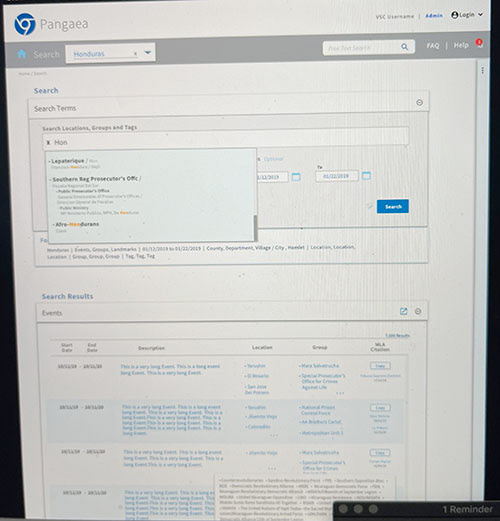
Task: Click the From date input field
Action: pyautogui.click(x=272, y=177)
